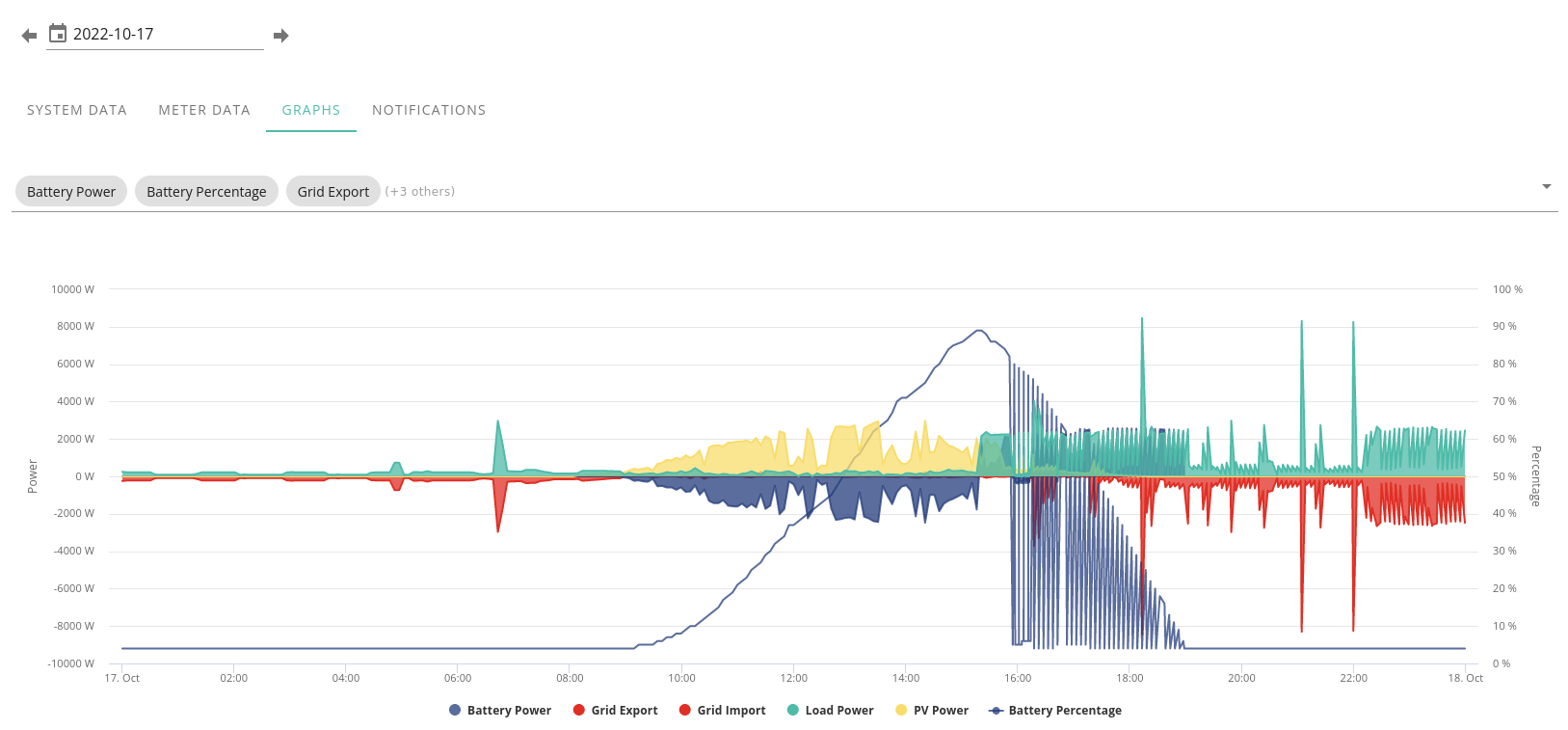This screenshot has height=730, width=1568.
Task: Click the Percentage axis title
Action: tap(1536, 475)
